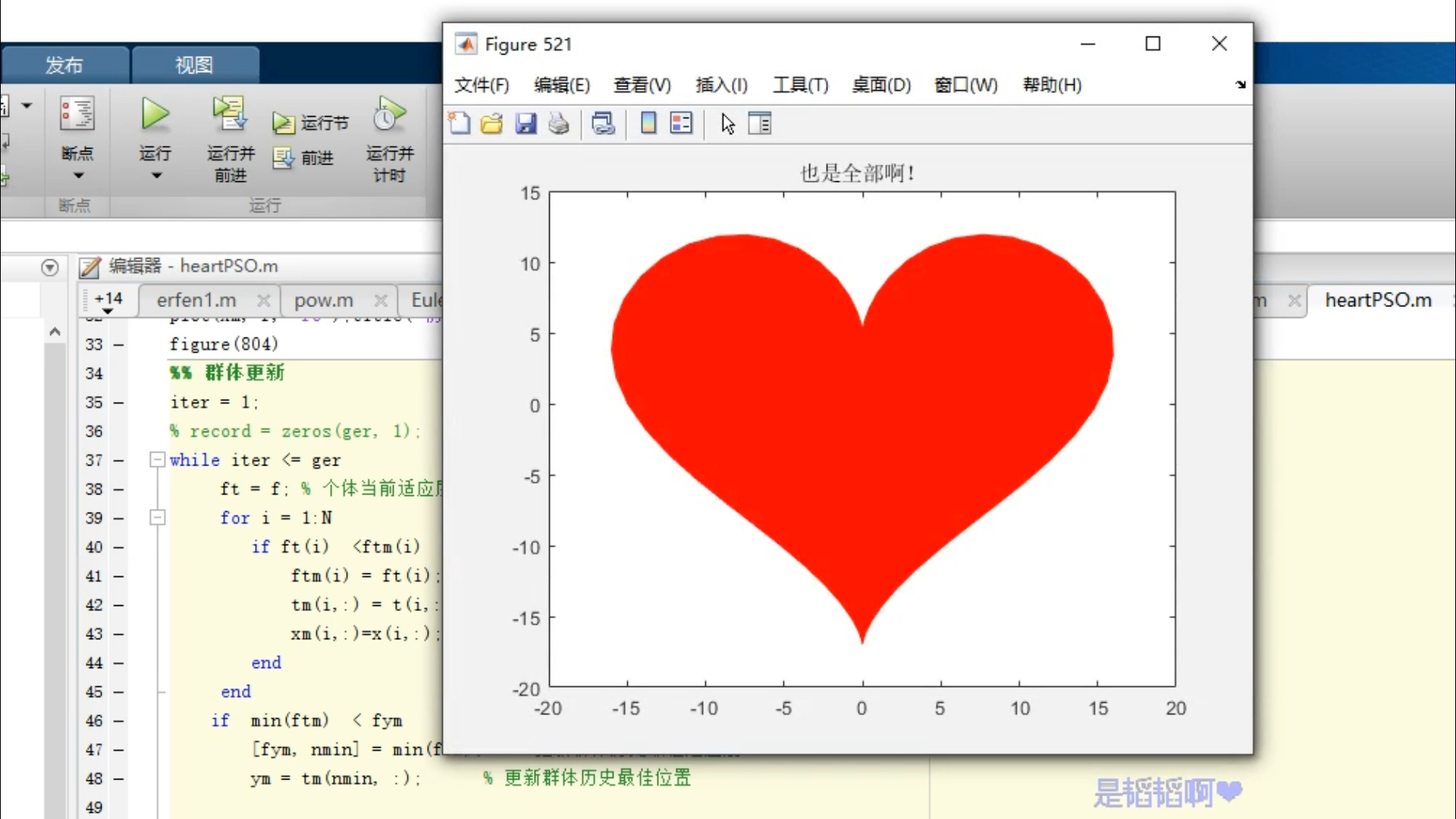Click the Print figure icon

pyautogui.click(x=557, y=123)
